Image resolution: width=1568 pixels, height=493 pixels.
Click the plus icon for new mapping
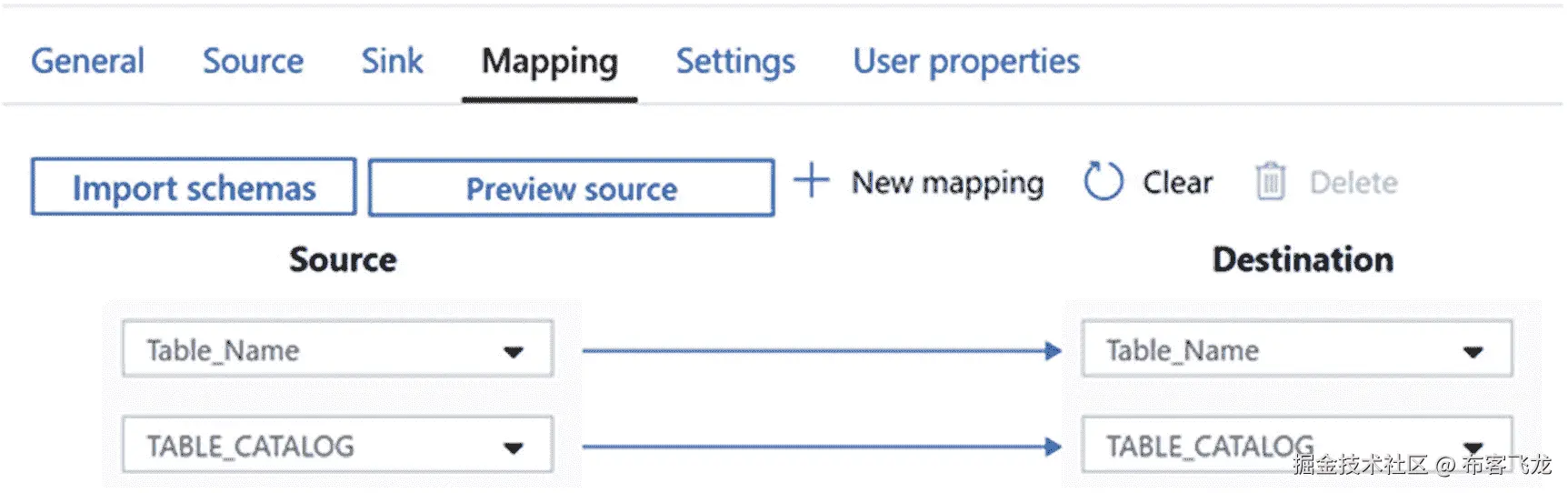point(811,180)
